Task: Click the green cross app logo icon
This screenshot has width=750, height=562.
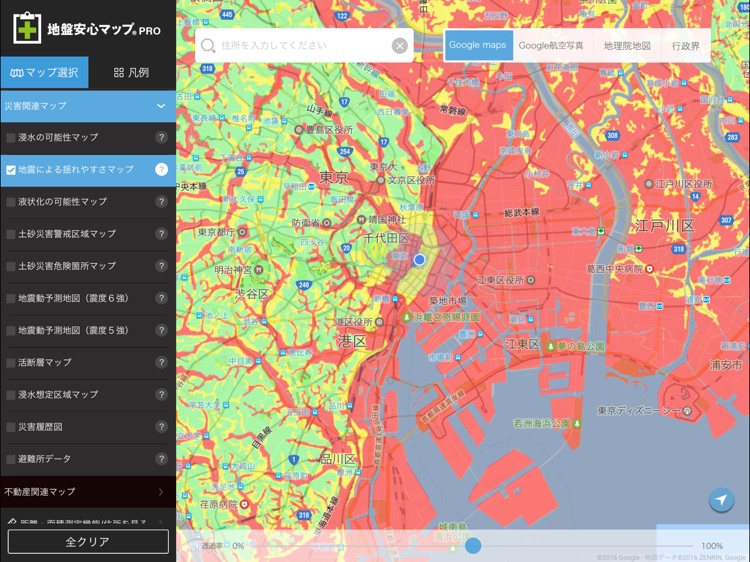Action: point(27,28)
